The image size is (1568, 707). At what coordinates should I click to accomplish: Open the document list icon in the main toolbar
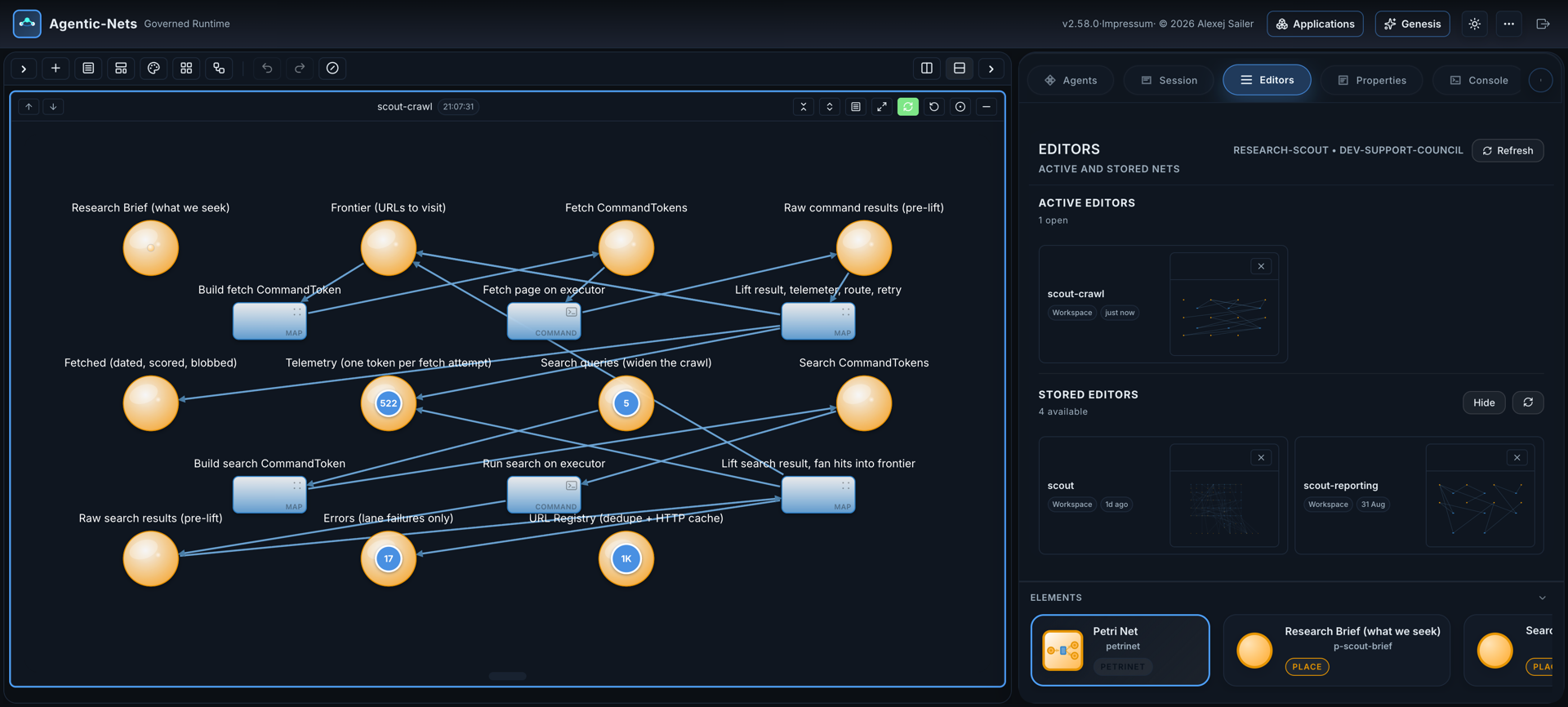88,69
